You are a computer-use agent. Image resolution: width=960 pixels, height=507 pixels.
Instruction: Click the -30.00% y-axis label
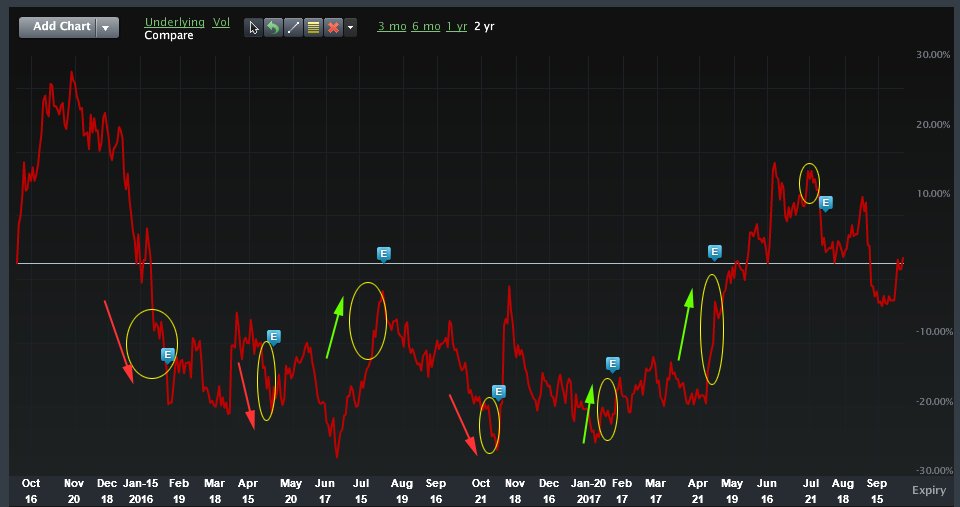click(x=933, y=471)
